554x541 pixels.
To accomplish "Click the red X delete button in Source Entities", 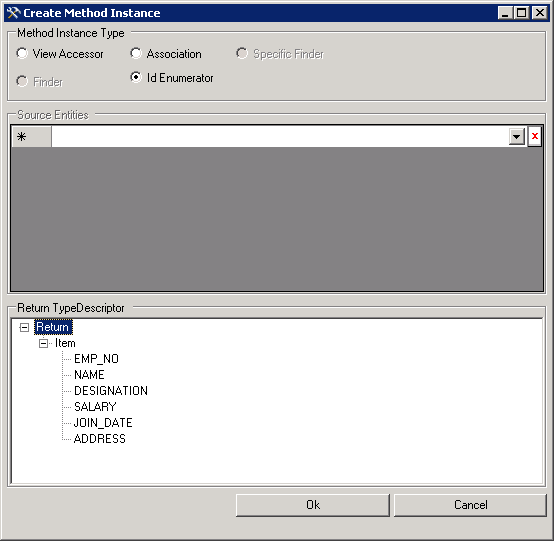I will (x=535, y=136).
